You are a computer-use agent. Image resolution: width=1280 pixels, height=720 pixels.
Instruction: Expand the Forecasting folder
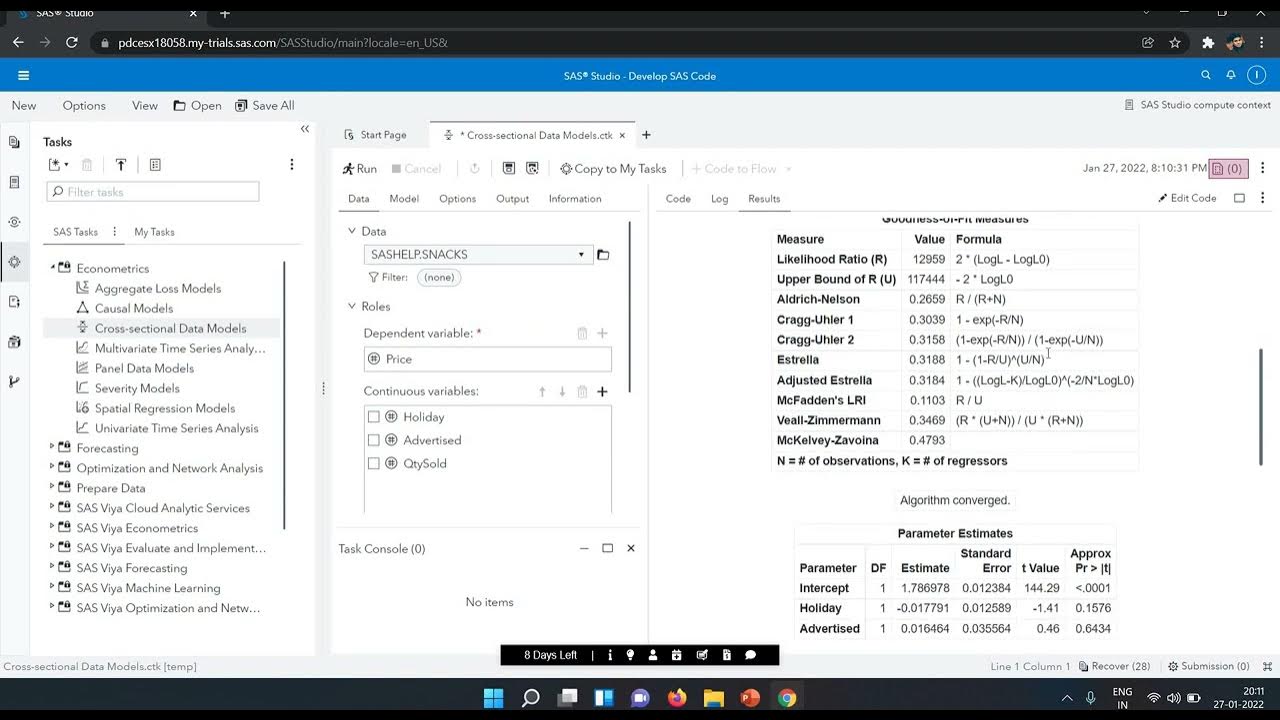pyautogui.click(x=53, y=448)
